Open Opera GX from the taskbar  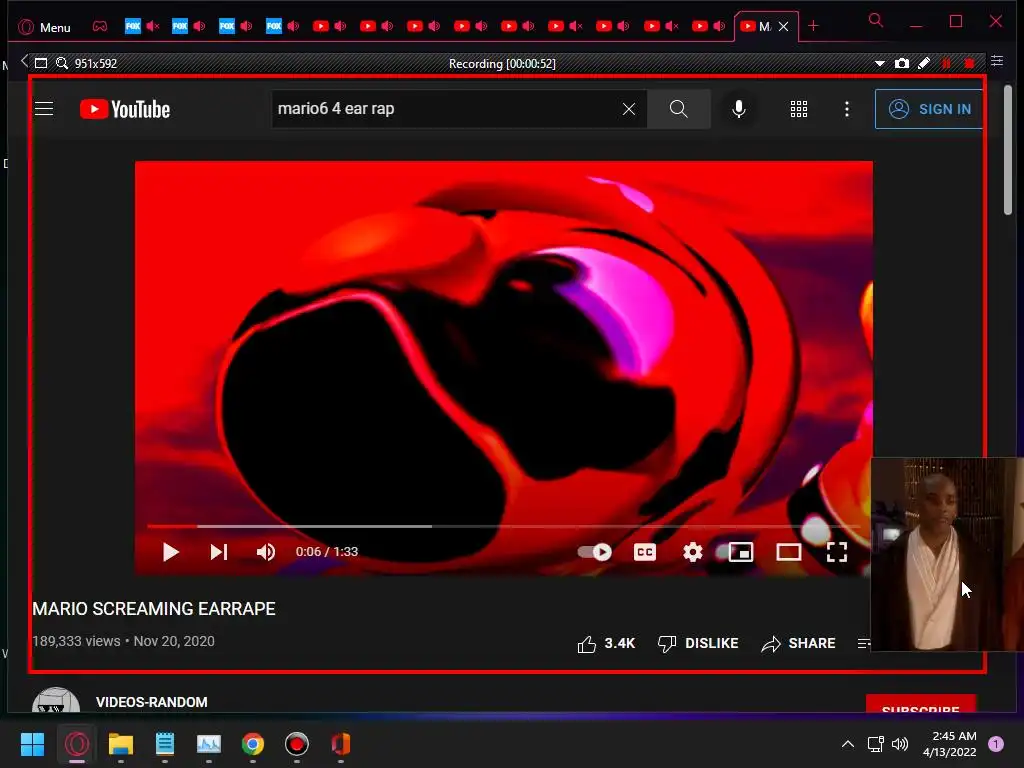tap(77, 744)
